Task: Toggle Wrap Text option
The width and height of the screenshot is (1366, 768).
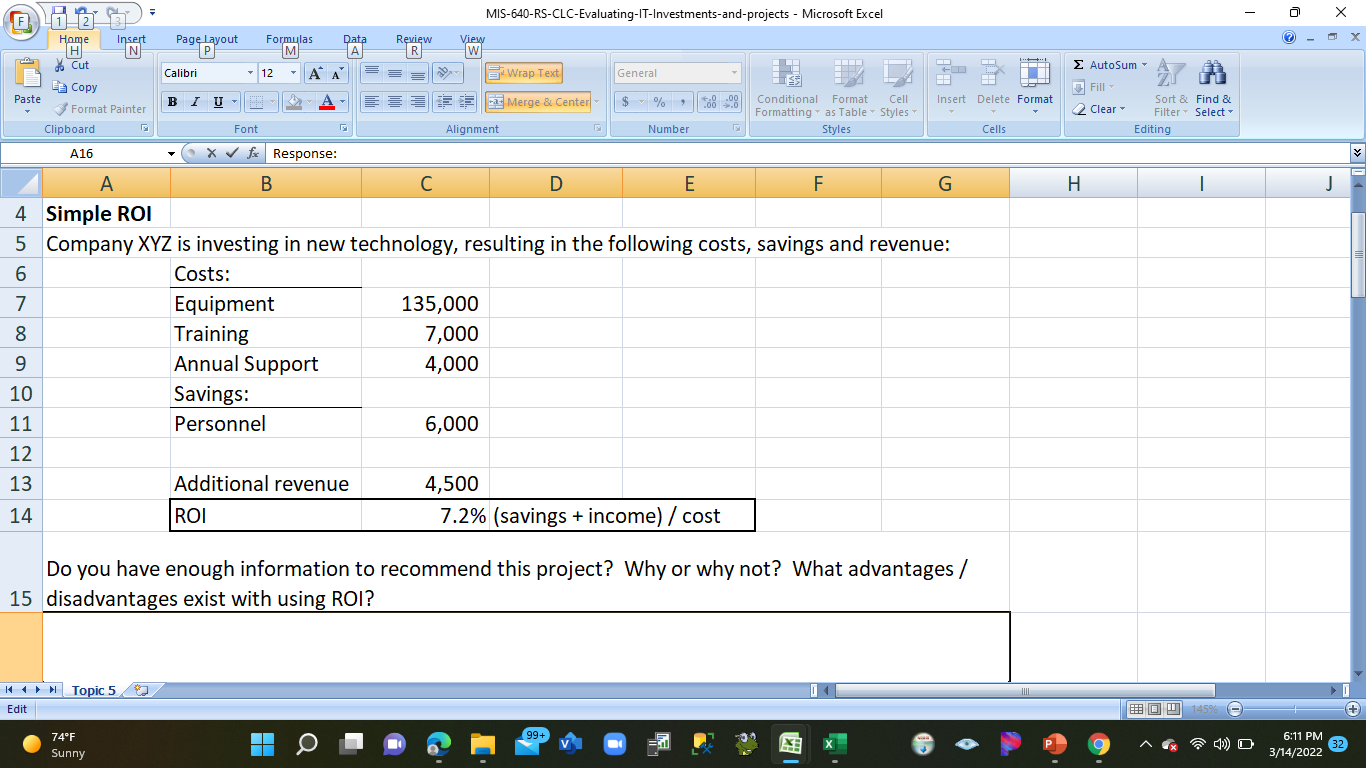Action: coord(523,73)
